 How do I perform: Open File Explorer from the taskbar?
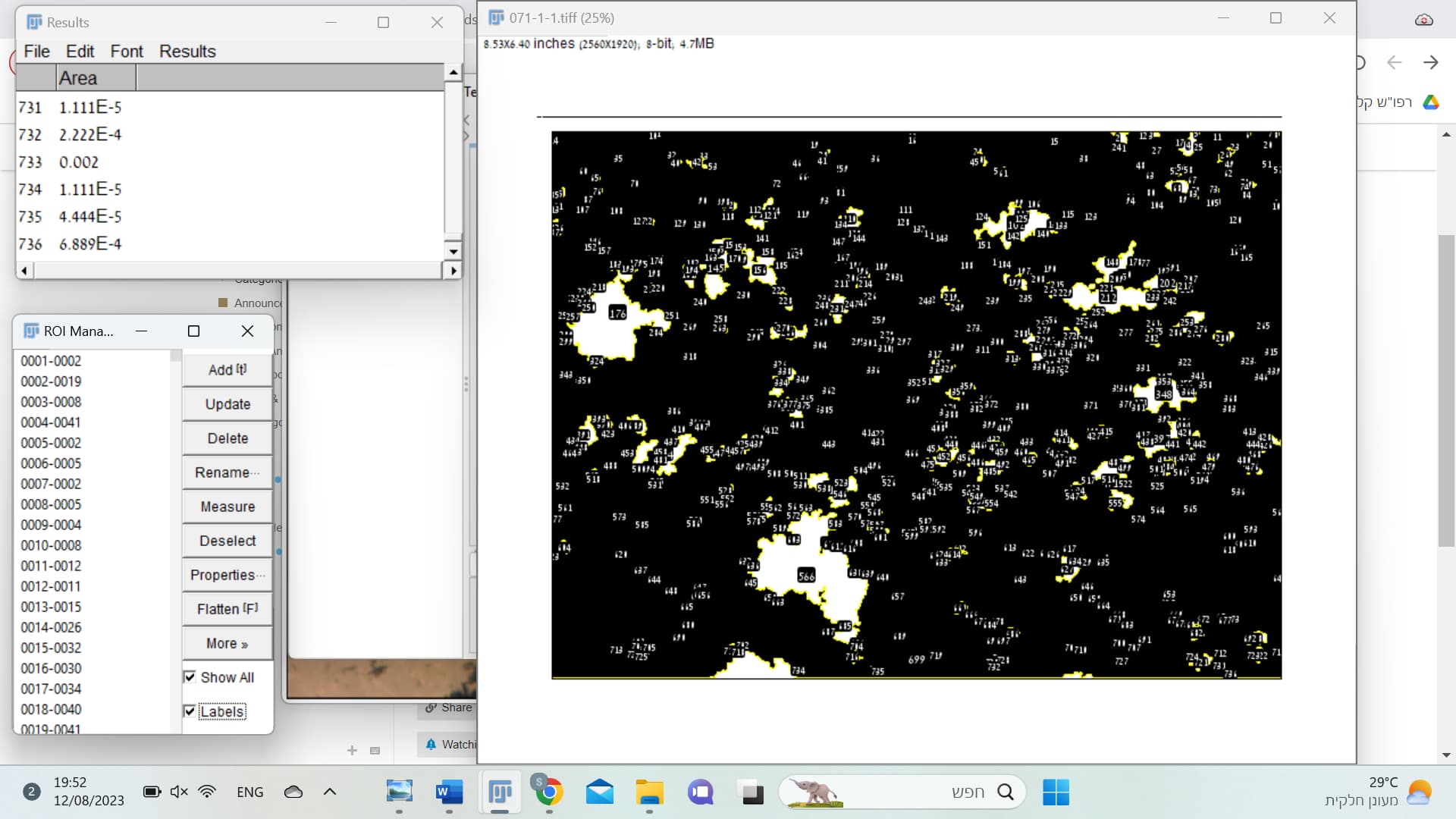pos(648,791)
